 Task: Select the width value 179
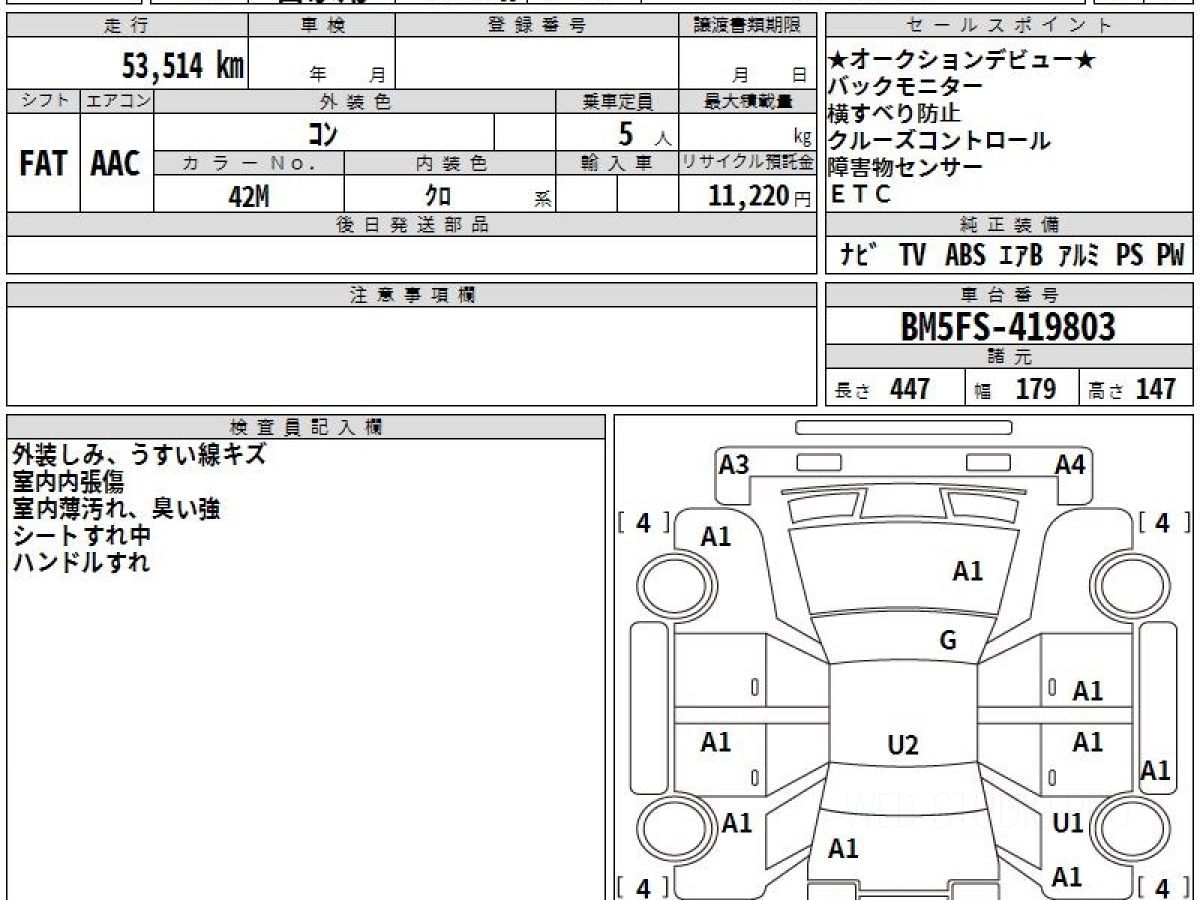[x=1035, y=389]
